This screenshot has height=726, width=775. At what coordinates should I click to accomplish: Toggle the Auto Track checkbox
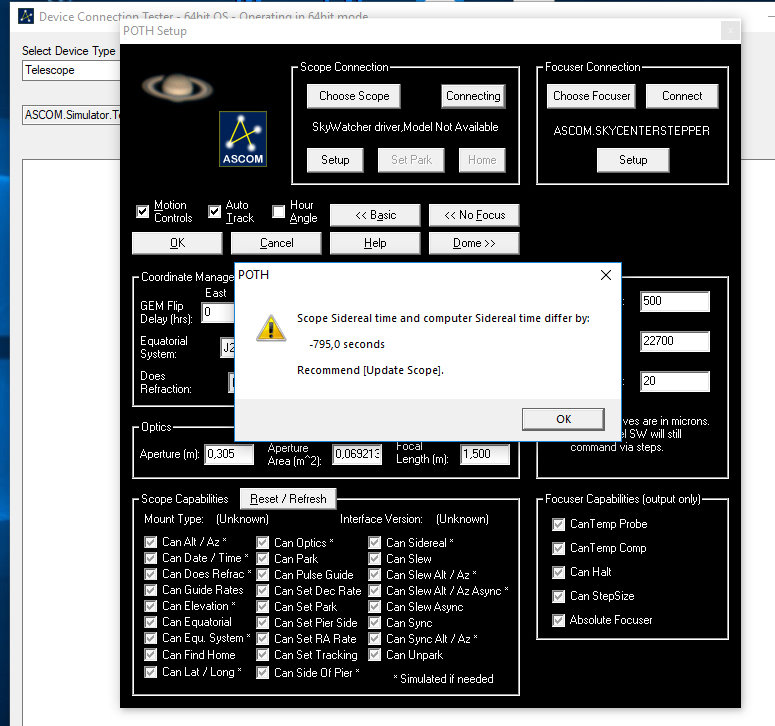pyautogui.click(x=215, y=212)
